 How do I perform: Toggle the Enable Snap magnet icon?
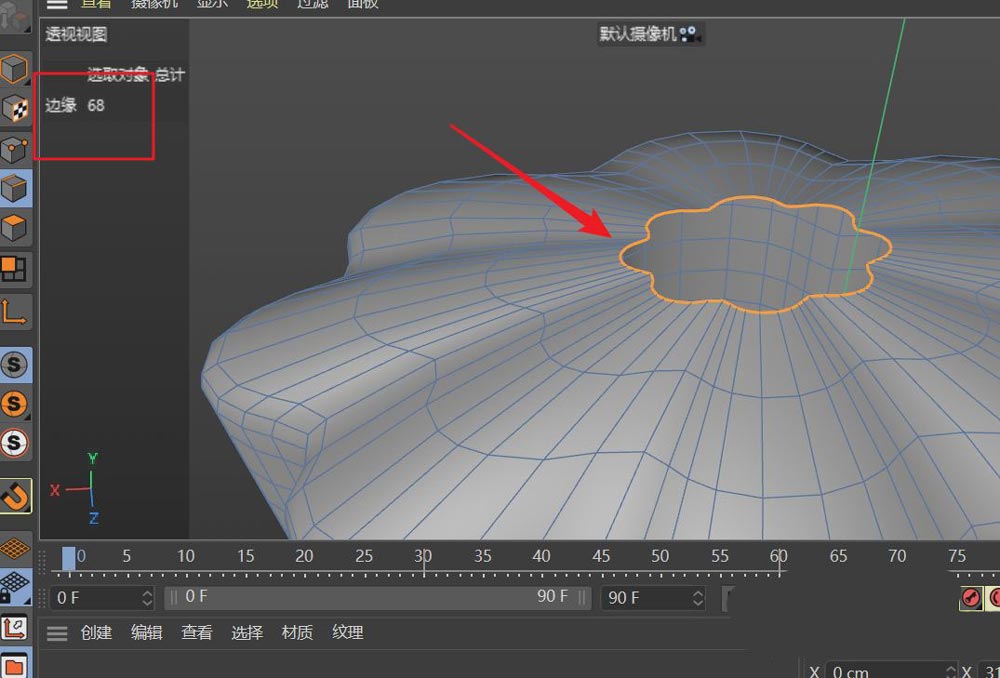click(x=15, y=495)
